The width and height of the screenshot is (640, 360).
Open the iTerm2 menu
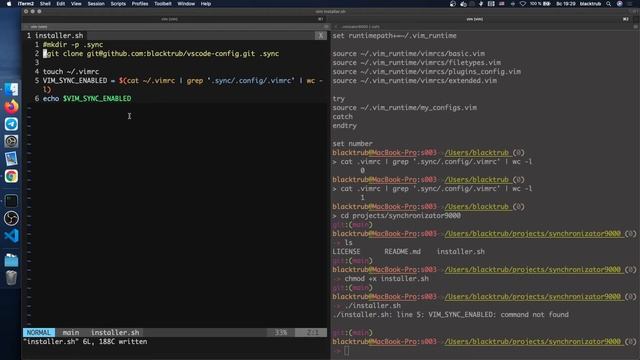26,4
